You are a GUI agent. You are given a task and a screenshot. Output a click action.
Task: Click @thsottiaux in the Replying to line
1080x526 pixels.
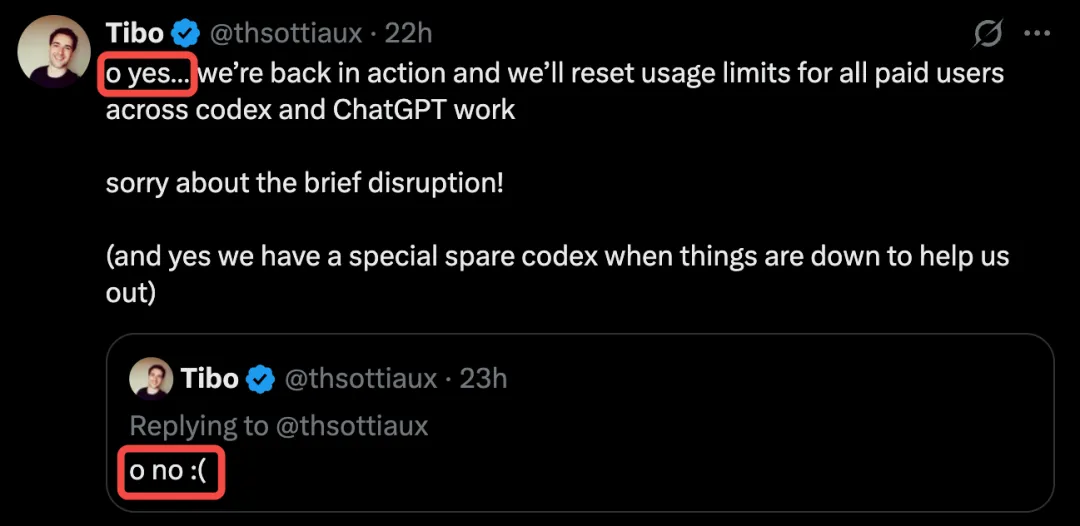point(351,426)
